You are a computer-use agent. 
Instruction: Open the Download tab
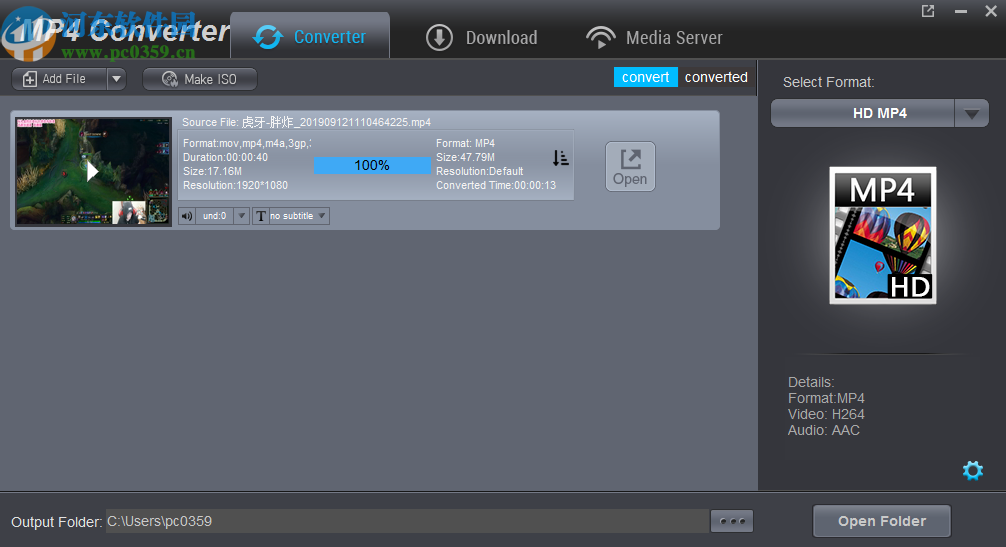[x=482, y=37]
